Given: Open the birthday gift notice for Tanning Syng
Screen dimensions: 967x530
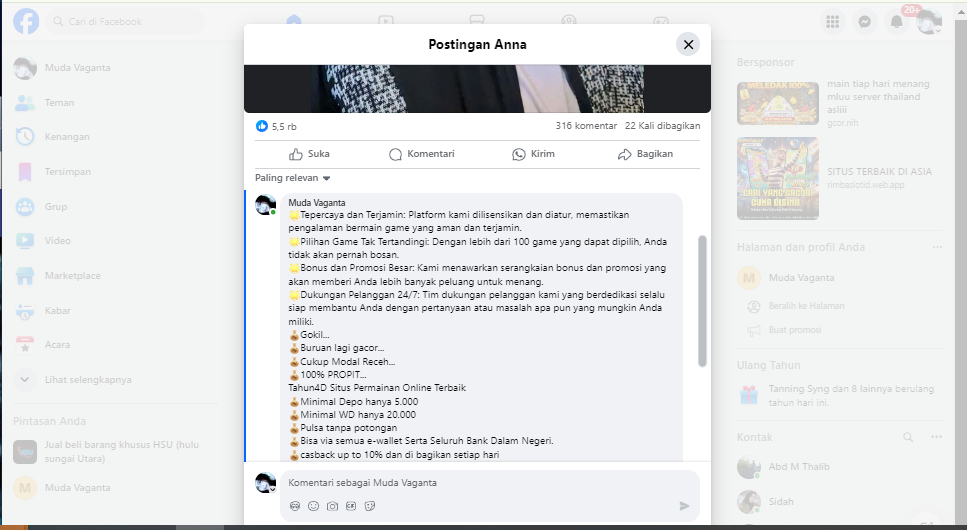Looking at the screenshot, I should 839,395.
